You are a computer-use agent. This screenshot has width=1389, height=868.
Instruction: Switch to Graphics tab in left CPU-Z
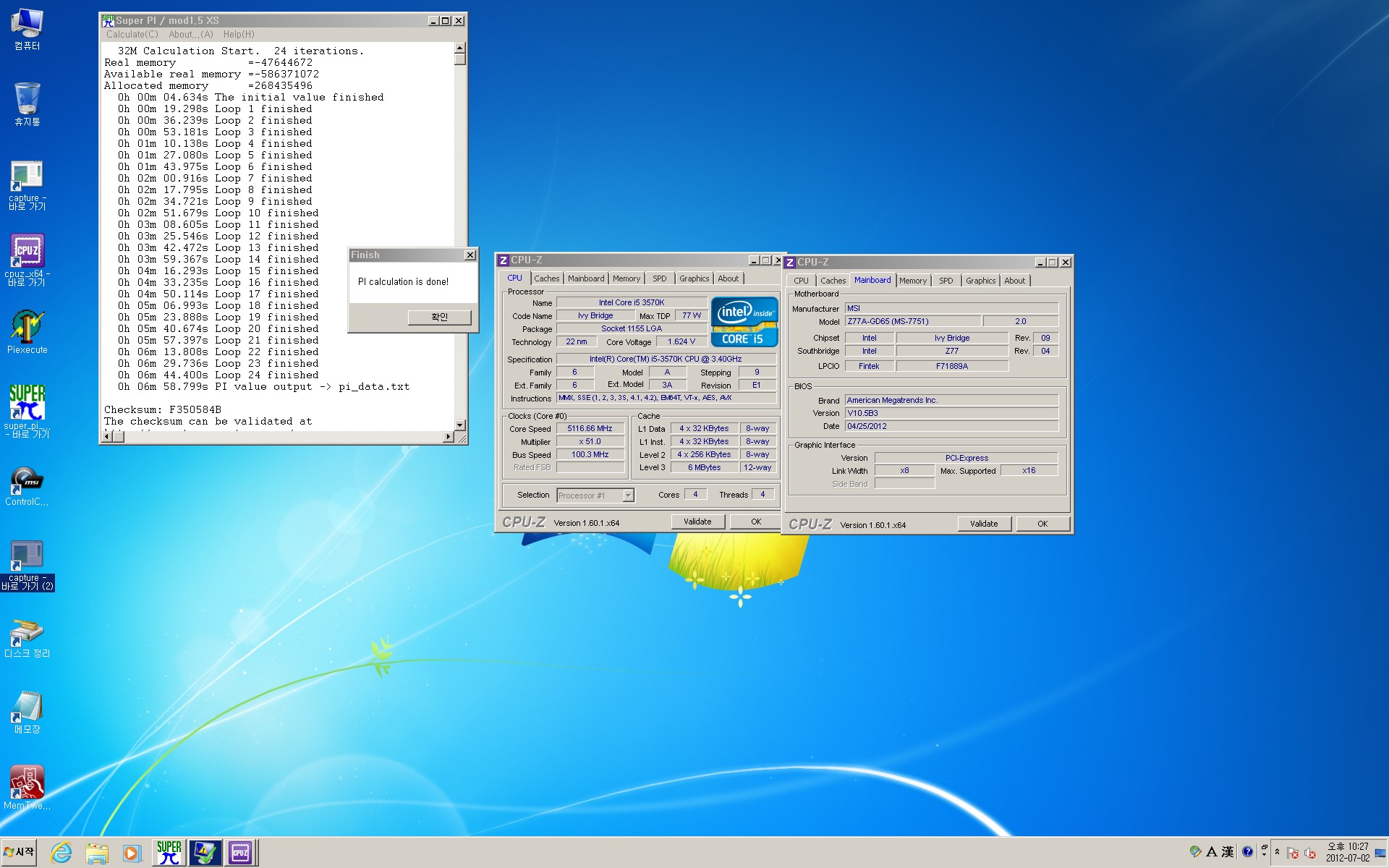coord(694,278)
